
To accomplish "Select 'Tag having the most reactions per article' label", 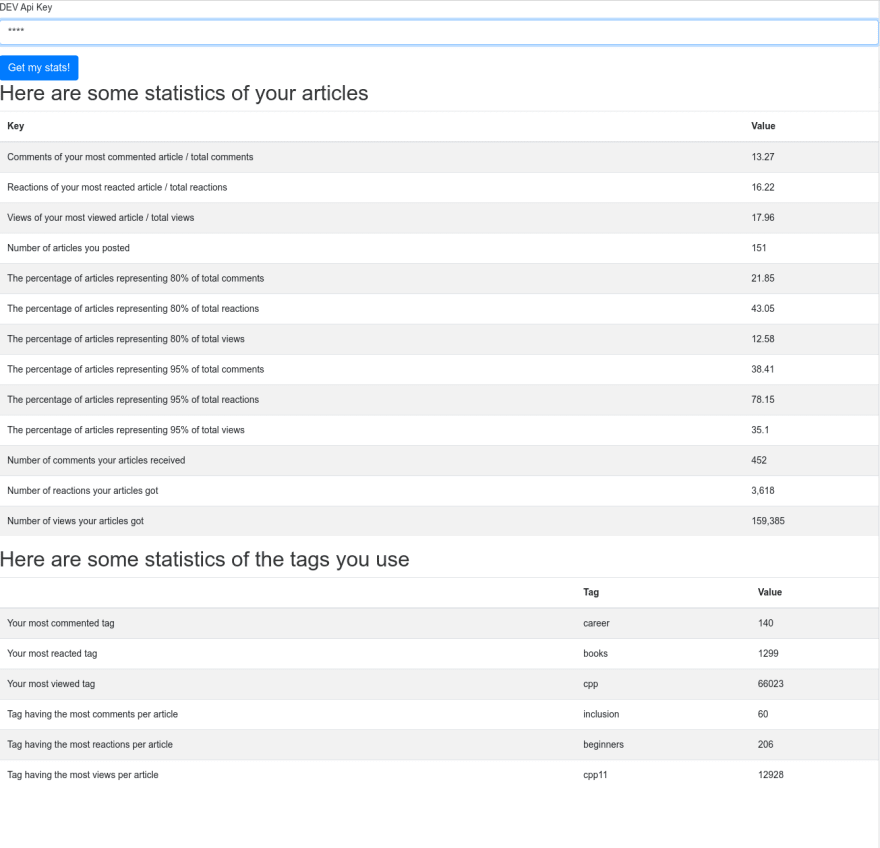I will coord(90,745).
